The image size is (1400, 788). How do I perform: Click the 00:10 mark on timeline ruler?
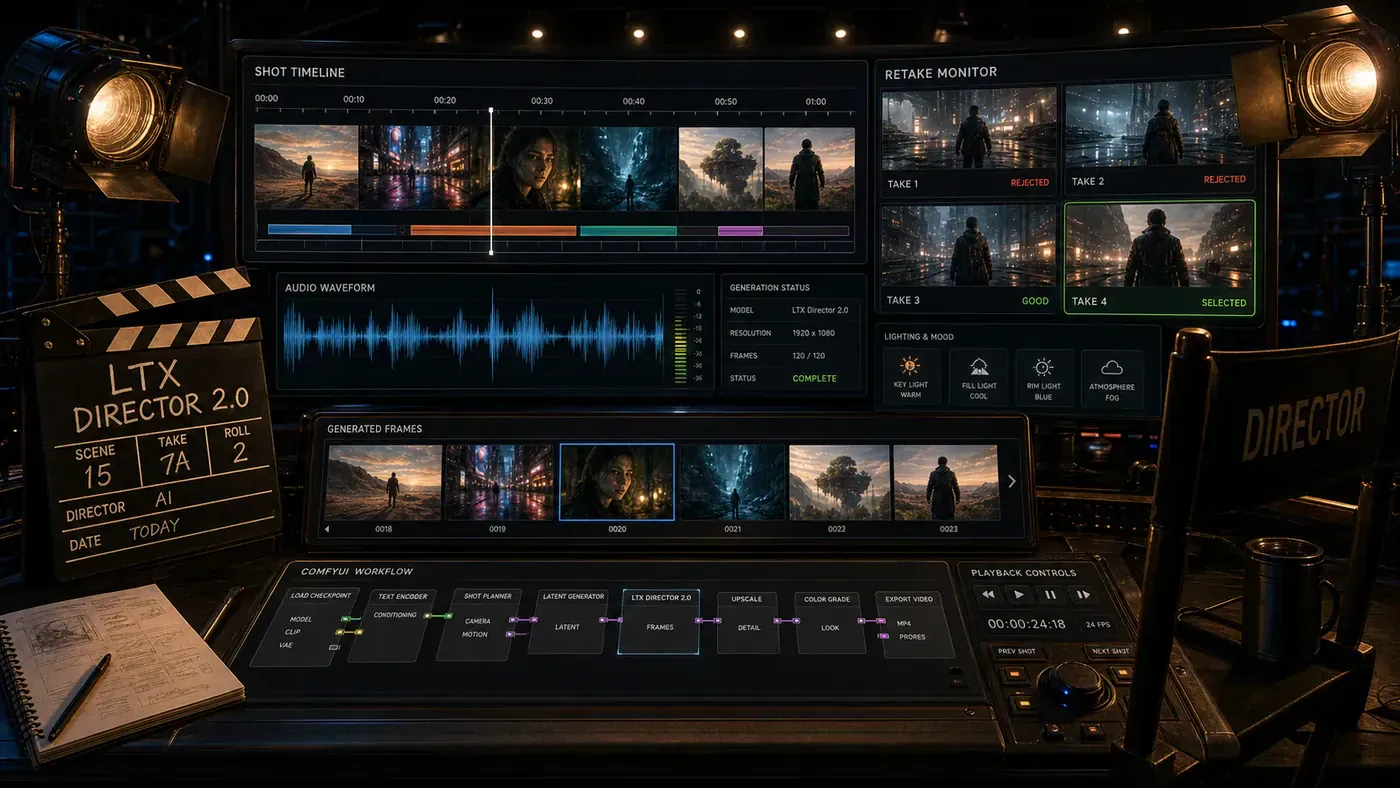click(x=354, y=100)
